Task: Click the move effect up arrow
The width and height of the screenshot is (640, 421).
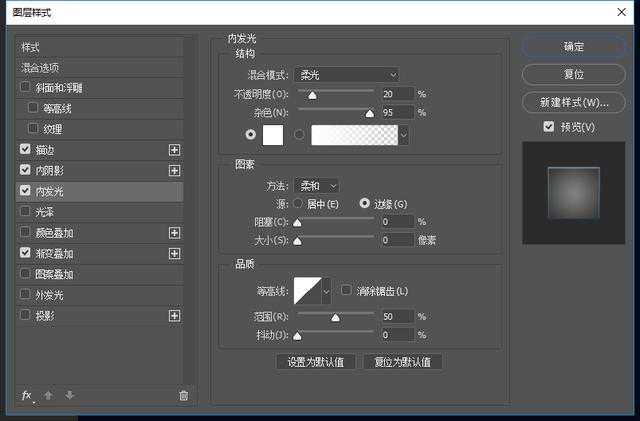Action: (x=49, y=396)
